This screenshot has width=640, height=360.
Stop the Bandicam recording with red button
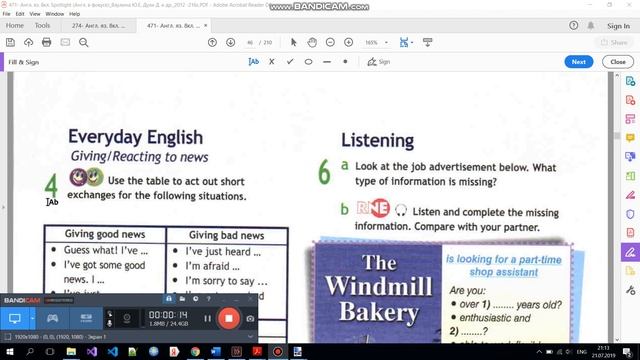point(229,318)
